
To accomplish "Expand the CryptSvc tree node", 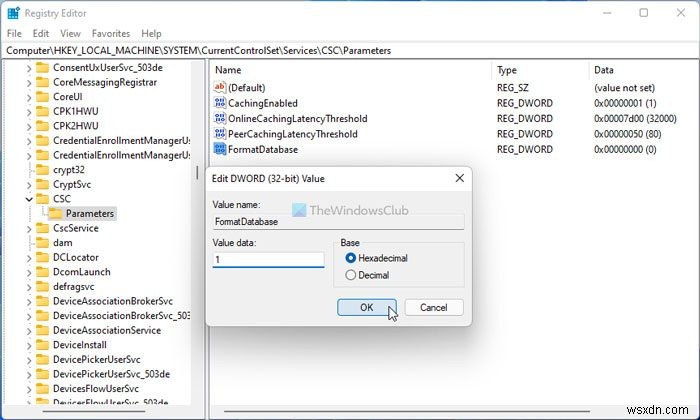I will point(29,185).
